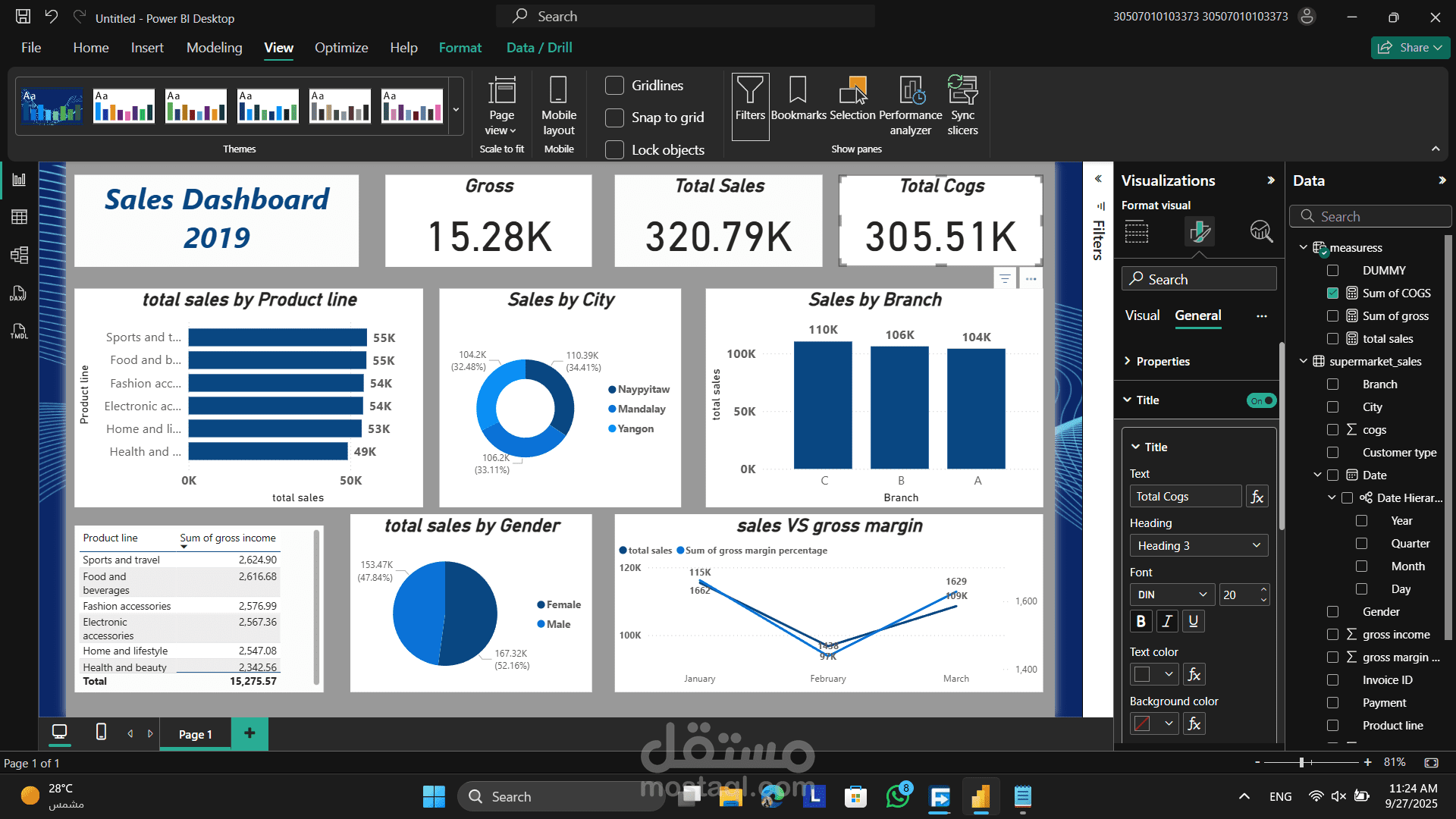Expand the Properties section
Screen dimensions: 1456x819
point(1163,362)
